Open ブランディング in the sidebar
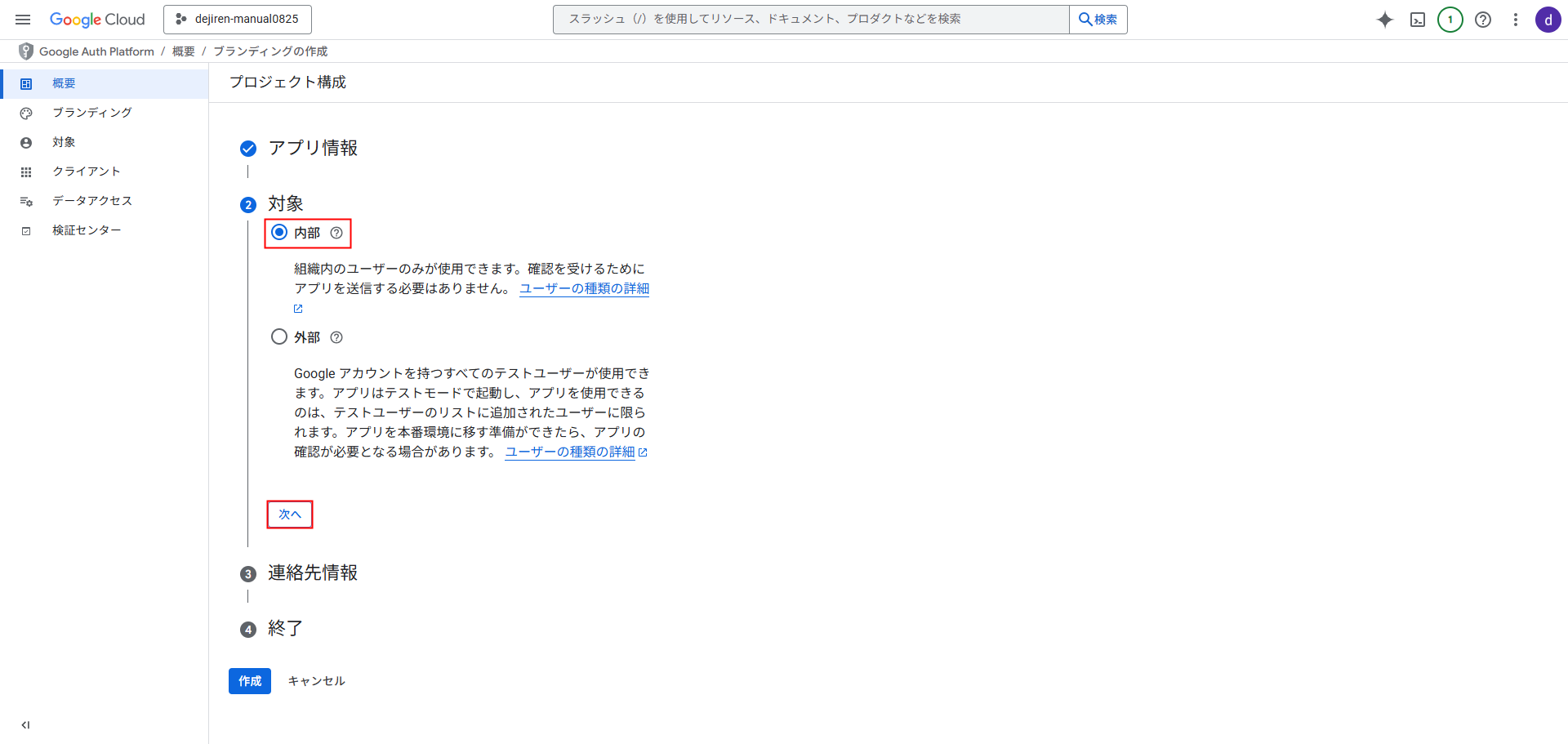The height and width of the screenshot is (744, 1568). 92,113
